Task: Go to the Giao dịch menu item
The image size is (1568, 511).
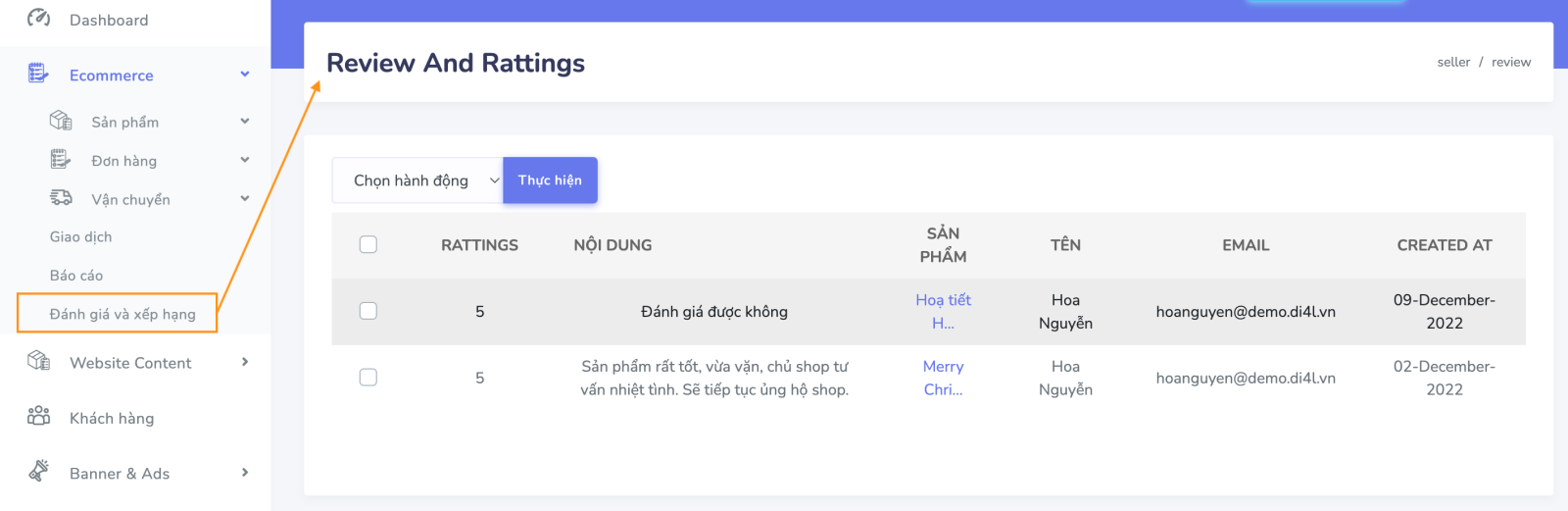Action: pos(81,237)
